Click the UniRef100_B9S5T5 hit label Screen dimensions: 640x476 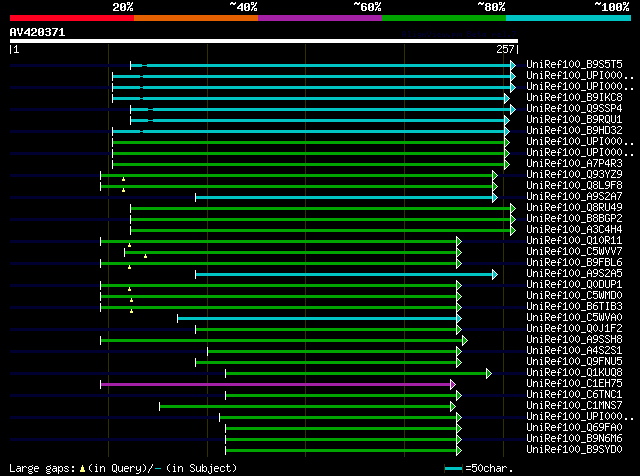[574, 65]
